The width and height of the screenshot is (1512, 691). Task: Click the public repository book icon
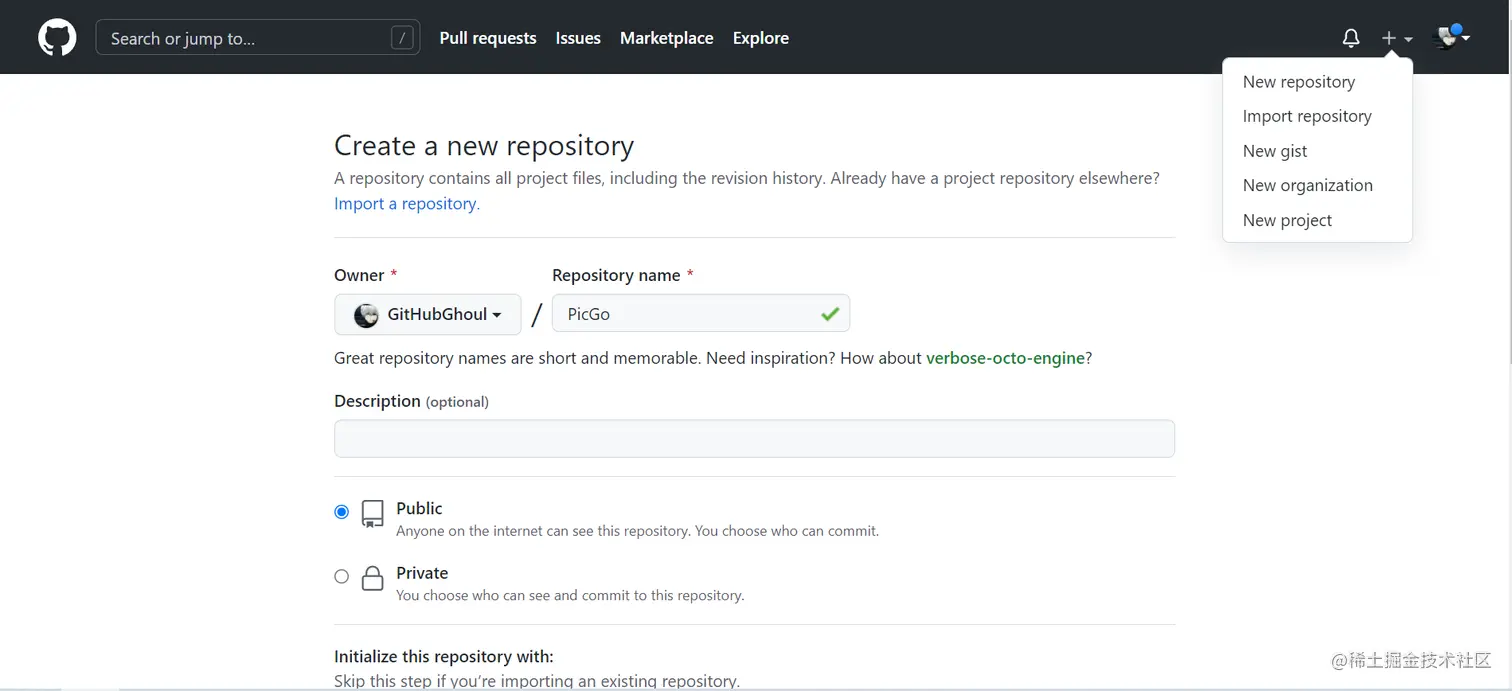[x=372, y=514]
